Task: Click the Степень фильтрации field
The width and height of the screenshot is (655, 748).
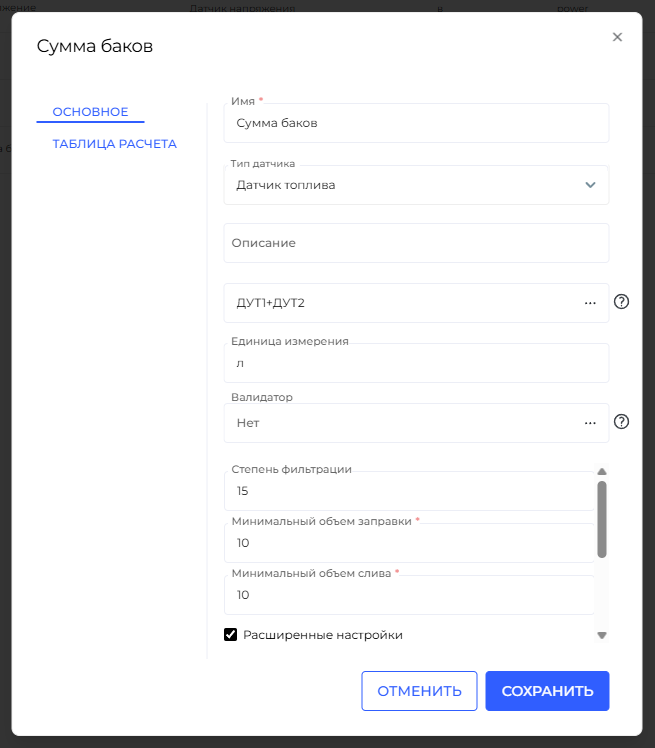Action: tap(410, 491)
